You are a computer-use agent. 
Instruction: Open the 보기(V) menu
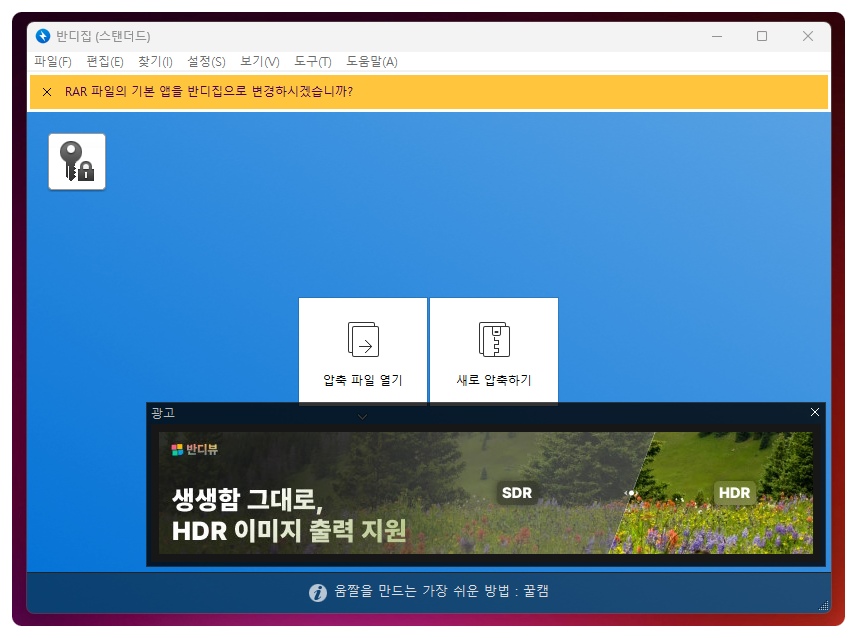[260, 61]
